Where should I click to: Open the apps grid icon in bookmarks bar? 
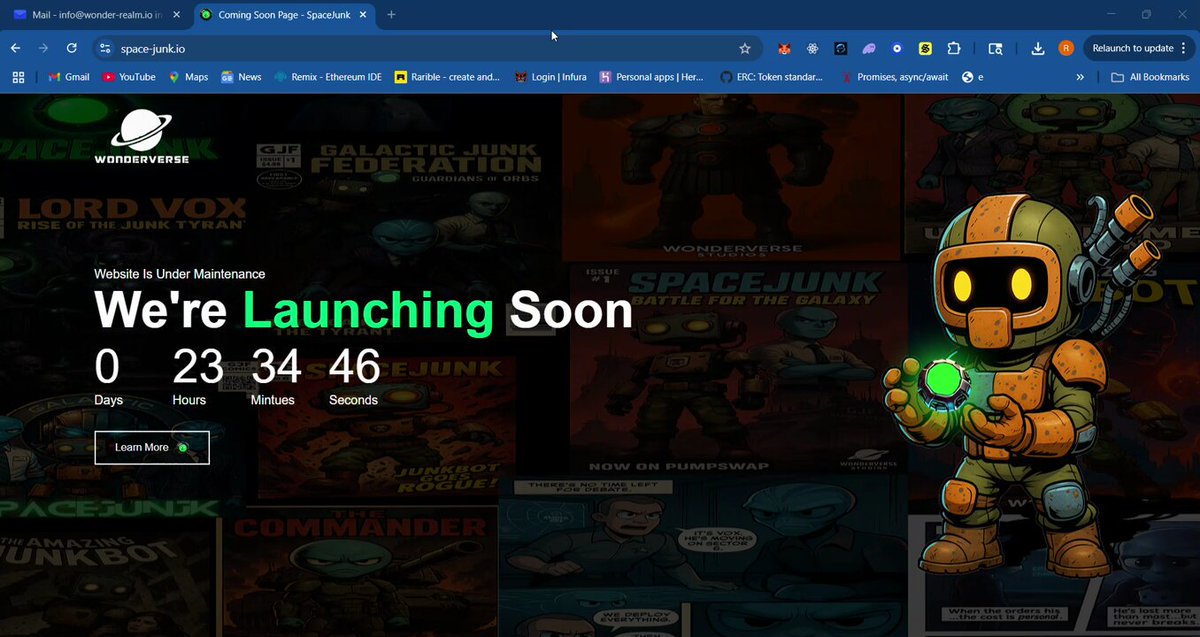point(18,77)
